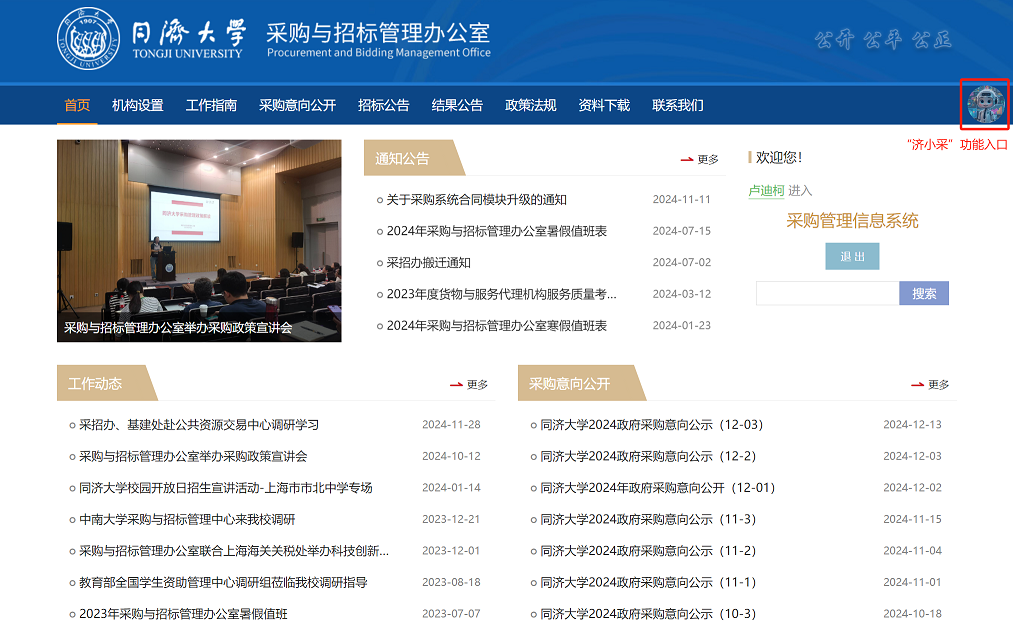1013x629 pixels.
Task: Open the 机构设置 navigation menu
Action: pos(137,105)
